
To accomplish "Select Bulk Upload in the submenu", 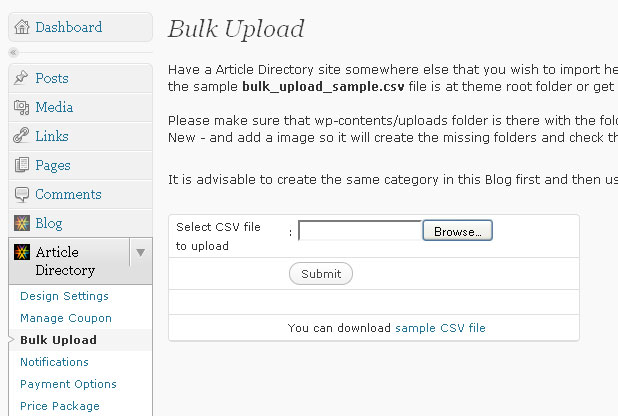I will (58, 340).
